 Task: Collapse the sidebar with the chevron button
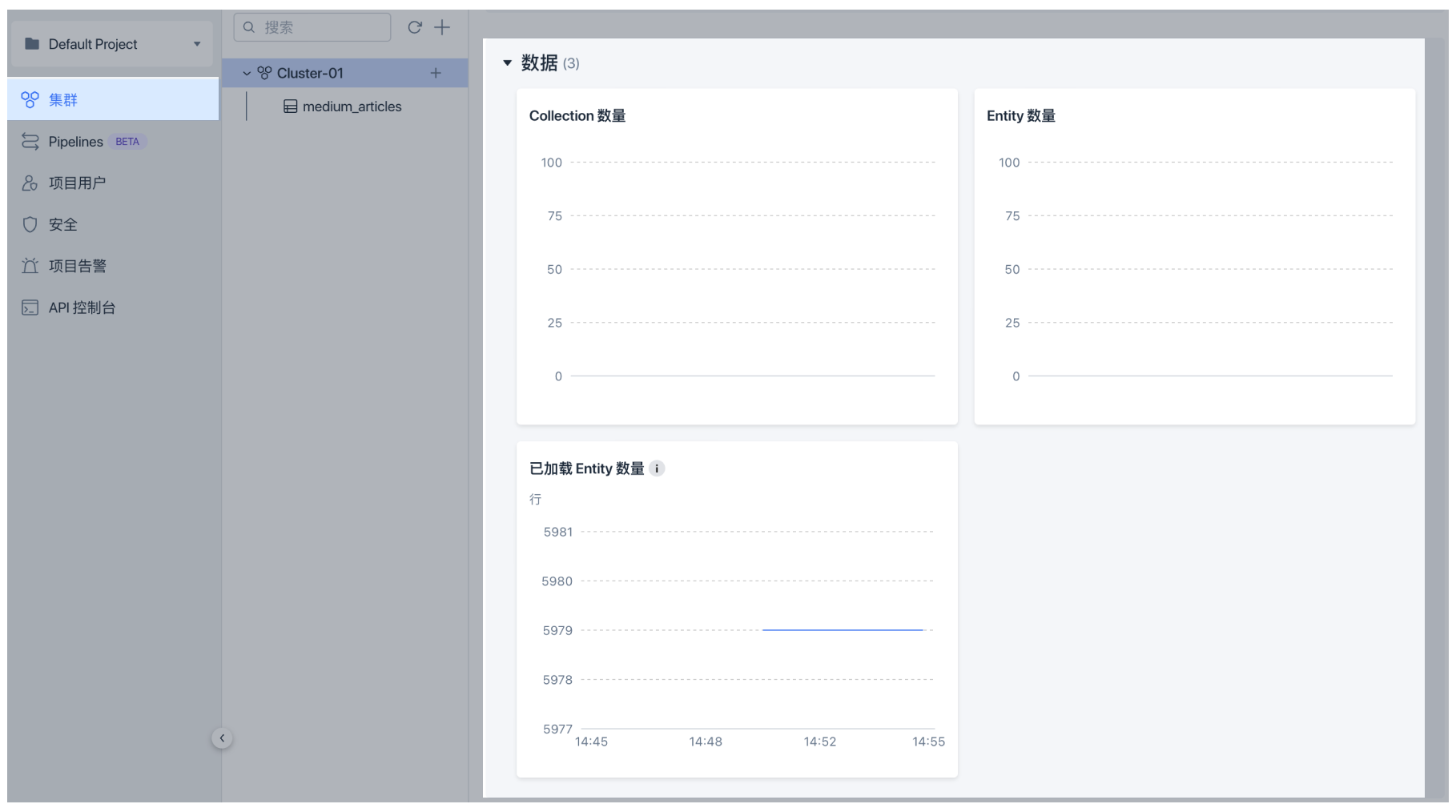[222, 738]
